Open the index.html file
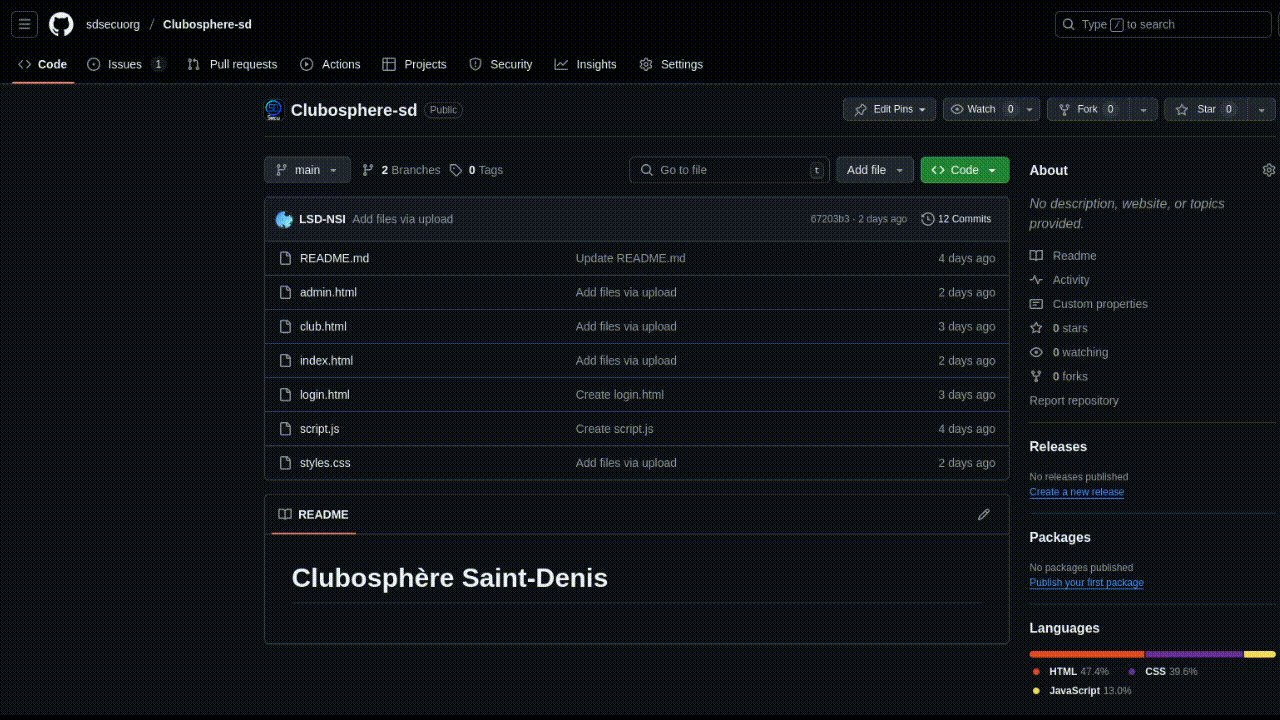 pyautogui.click(x=326, y=360)
